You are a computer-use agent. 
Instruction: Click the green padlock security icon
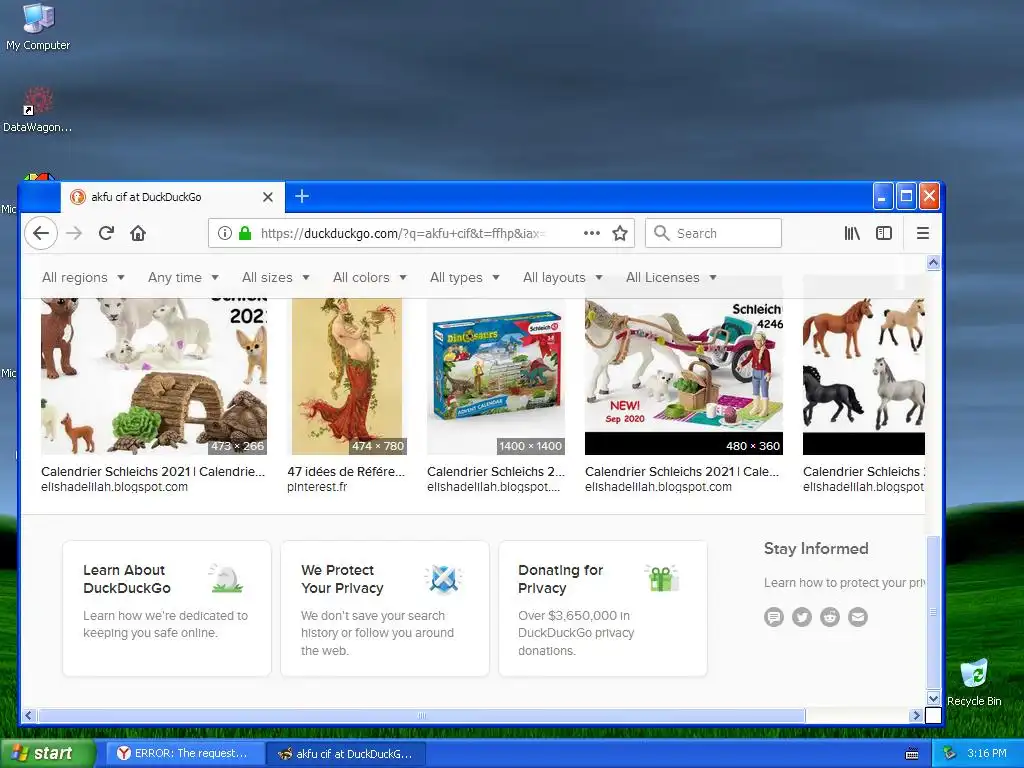click(x=245, y=233)
